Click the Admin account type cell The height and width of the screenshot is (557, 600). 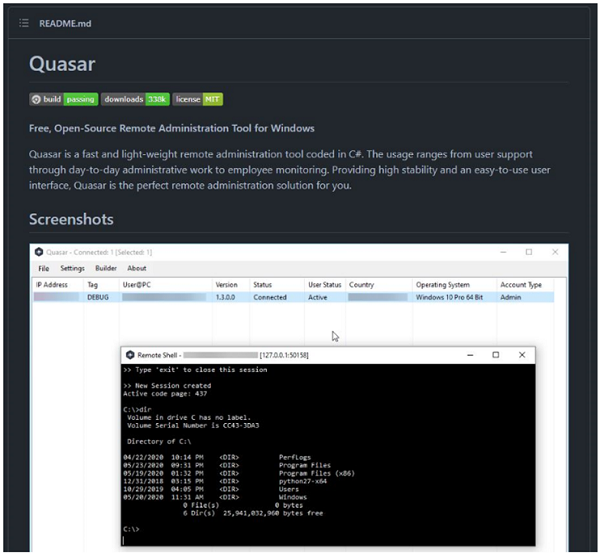[x=510, y=297]
